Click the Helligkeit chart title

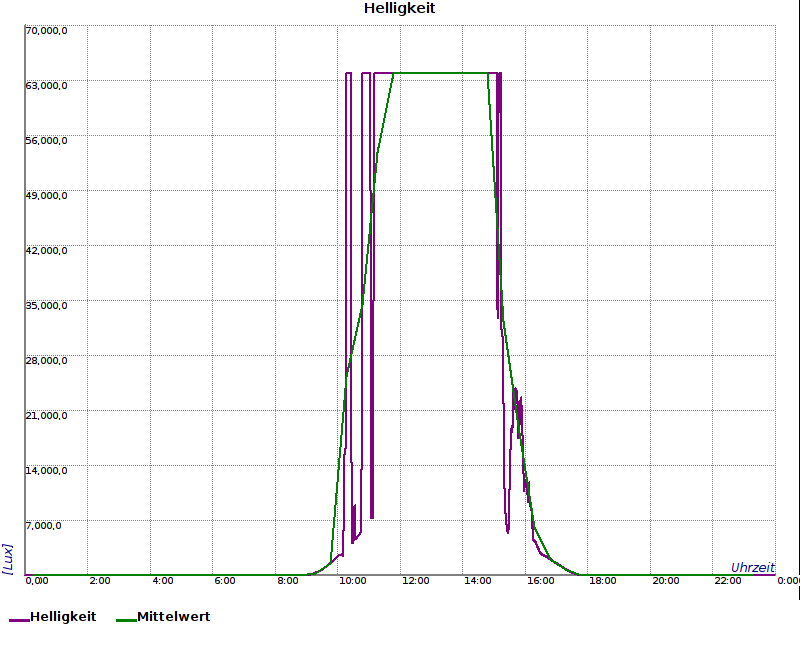point(399,8)
